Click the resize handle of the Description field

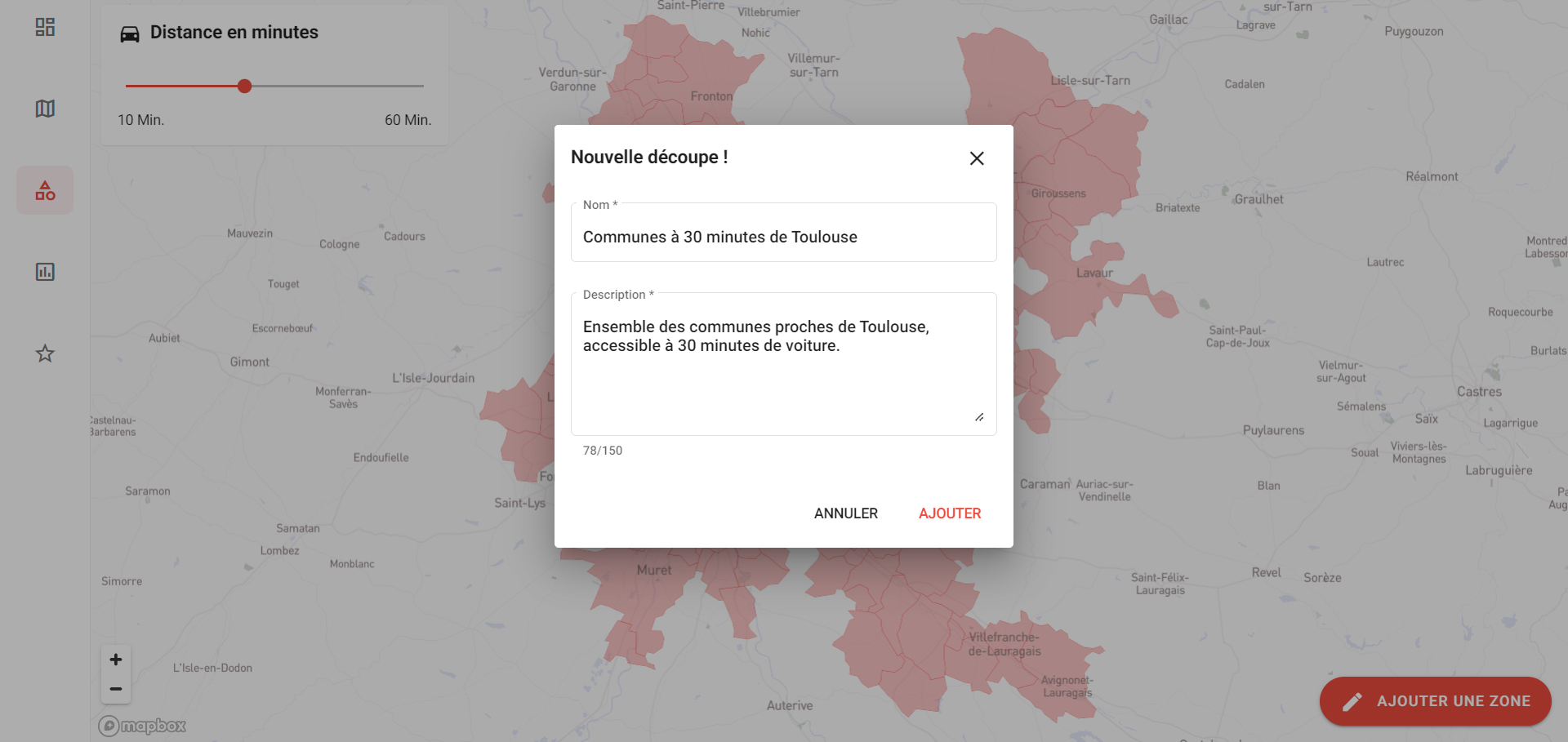point(978,417)
